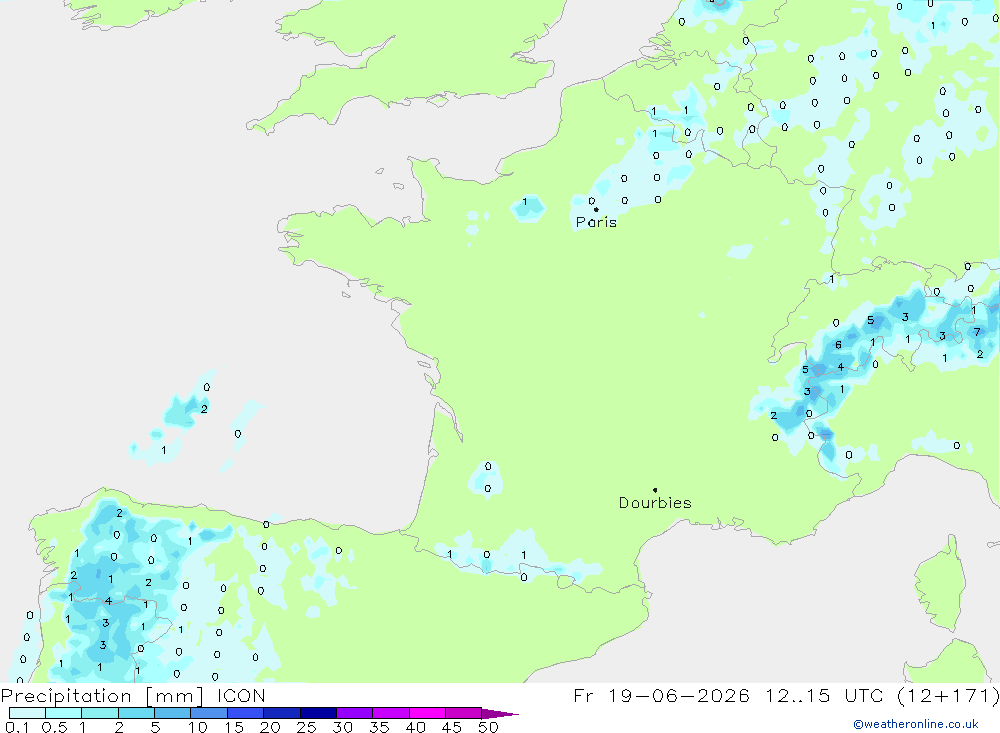Viewport: 1000px width, 733px height.
Task: Click the '0.5' legend scale label
Action: (54, 727)
